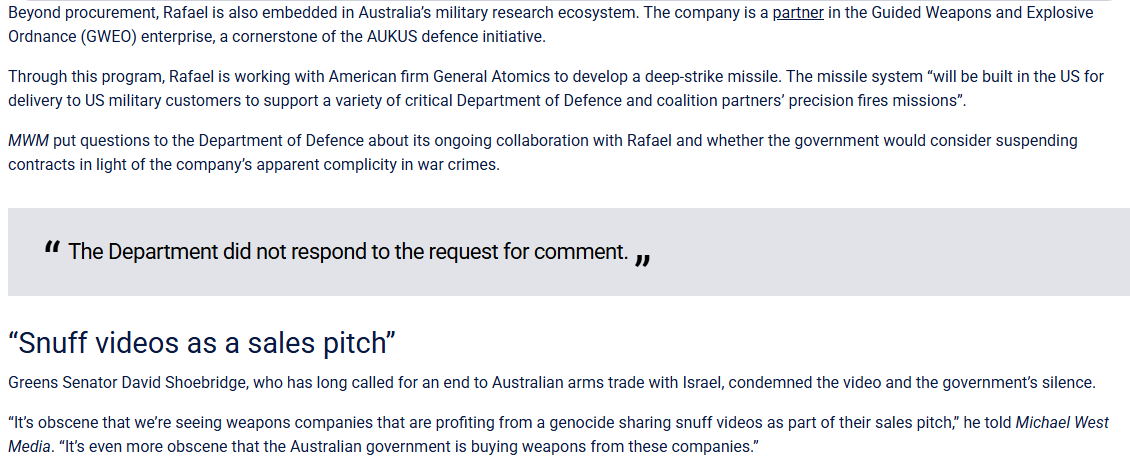Click the phrase "war crimes" in third paragraph
The width and height of the screenshot is (1130, 461).
pyautogui.click(x=463, y=164)
